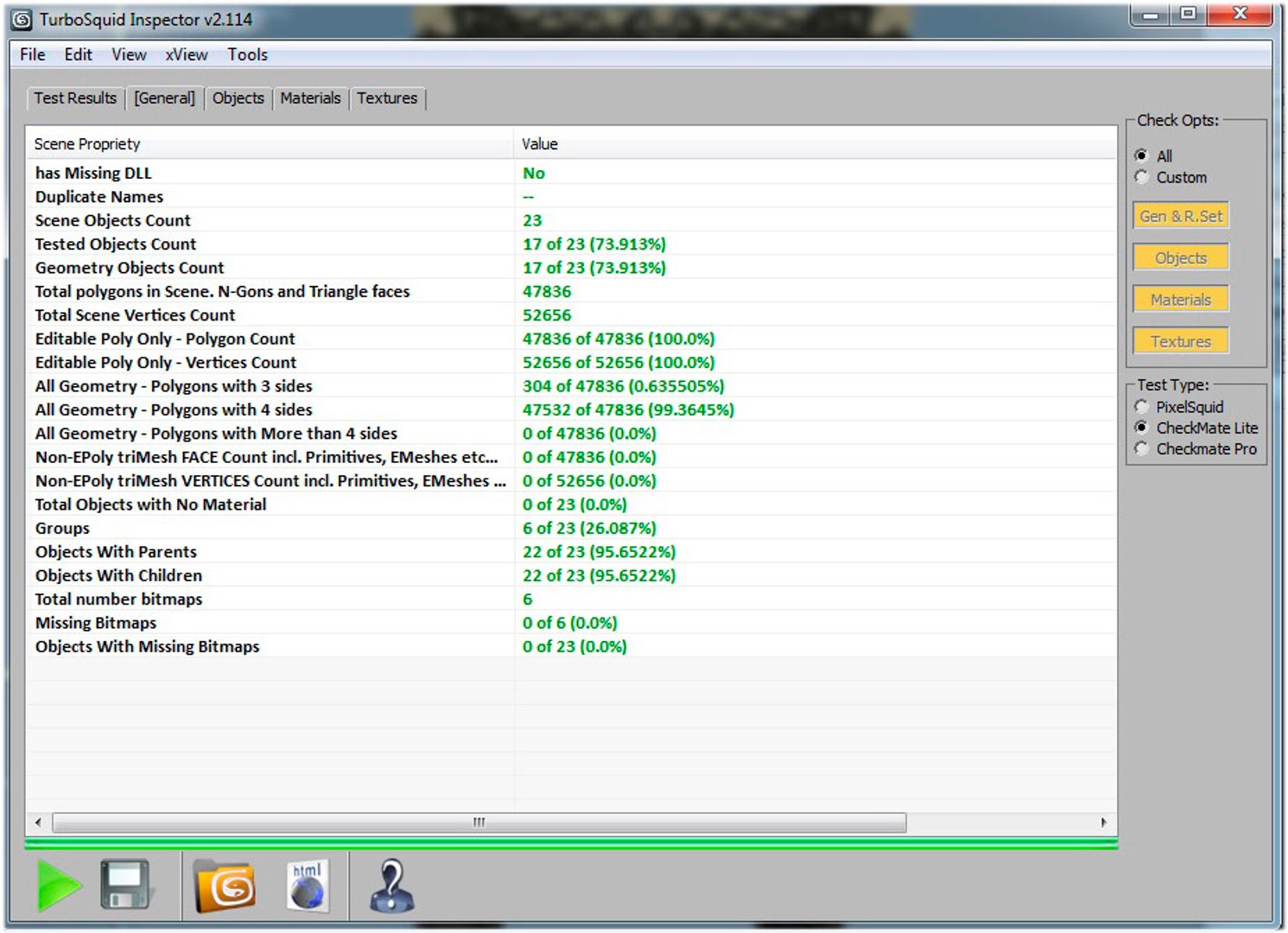This screenshot has width=1288, height=933.
Task: Click the value '47532 of 47836 (99.3645%)'
Action: pyautogui.click(x=628, y=409)
